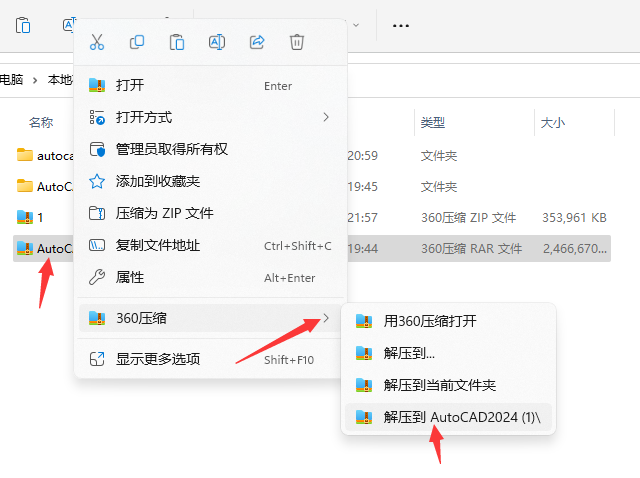Click the 353,961 KB size cell
Viewport: 640px width, 478px height.
(x=574, y=218)
